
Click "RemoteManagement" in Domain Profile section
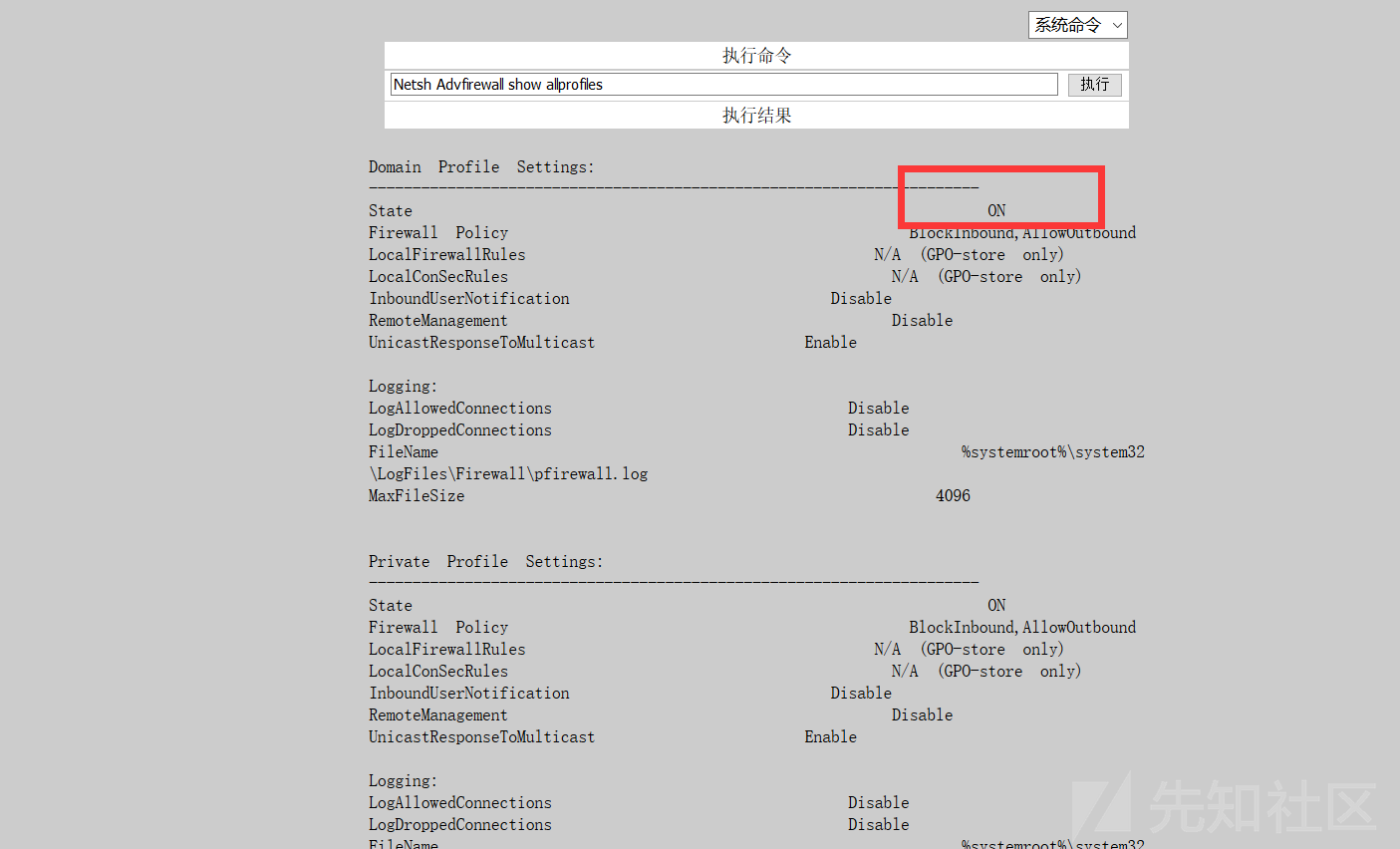coord(437,321)
